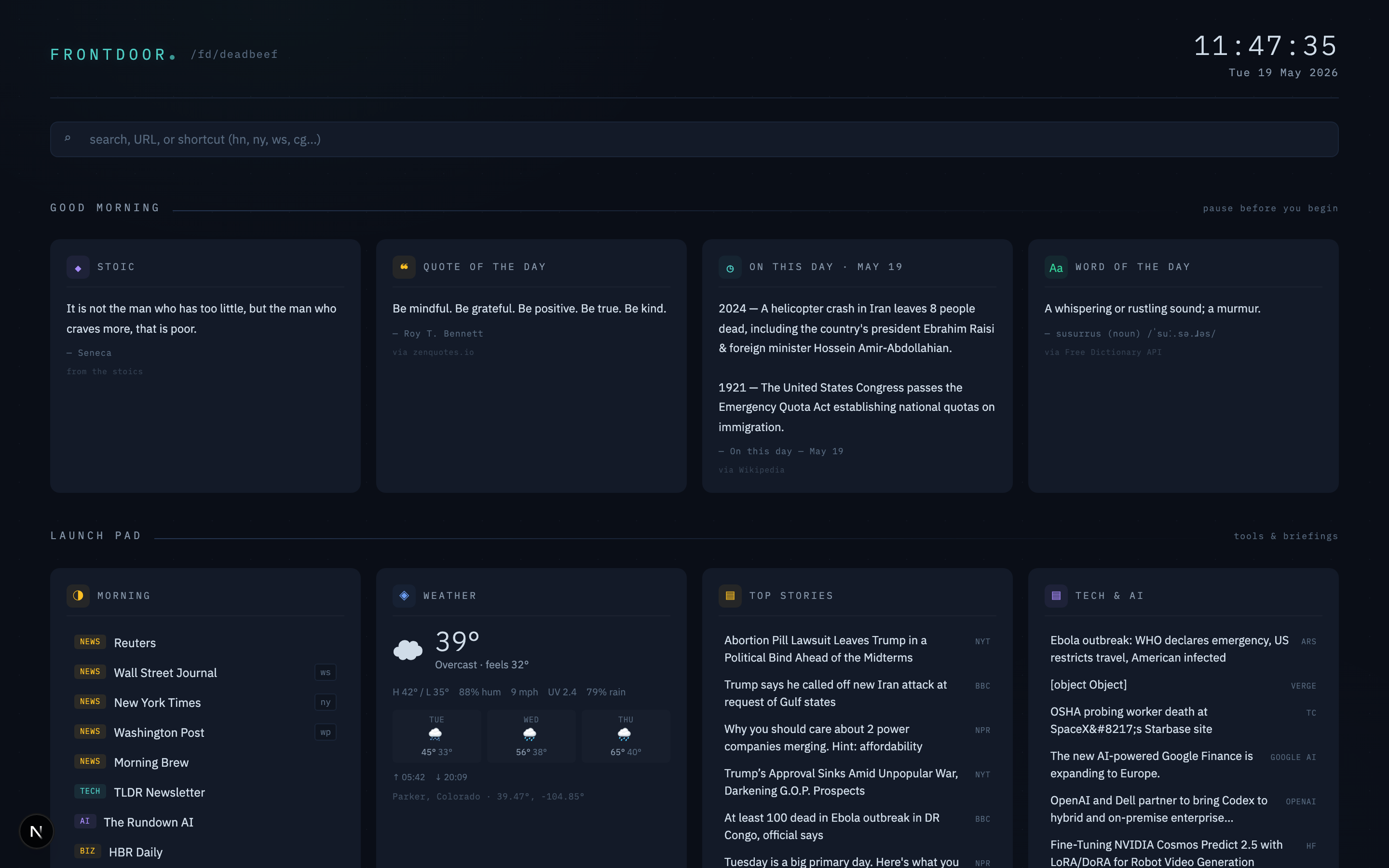Click the /fd/deadbeef path text
Viewport: 1389px width, 868px height.
(x=234, y=54)
